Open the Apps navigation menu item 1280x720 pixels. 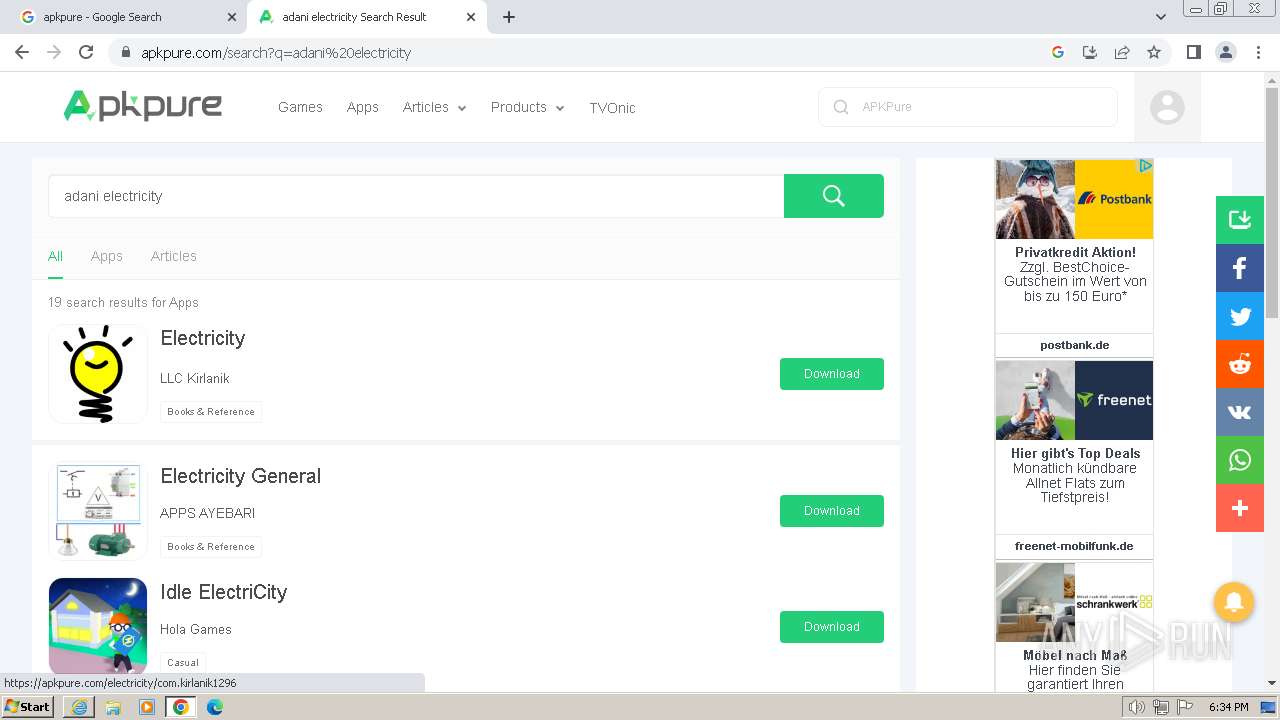pos(363,107)
